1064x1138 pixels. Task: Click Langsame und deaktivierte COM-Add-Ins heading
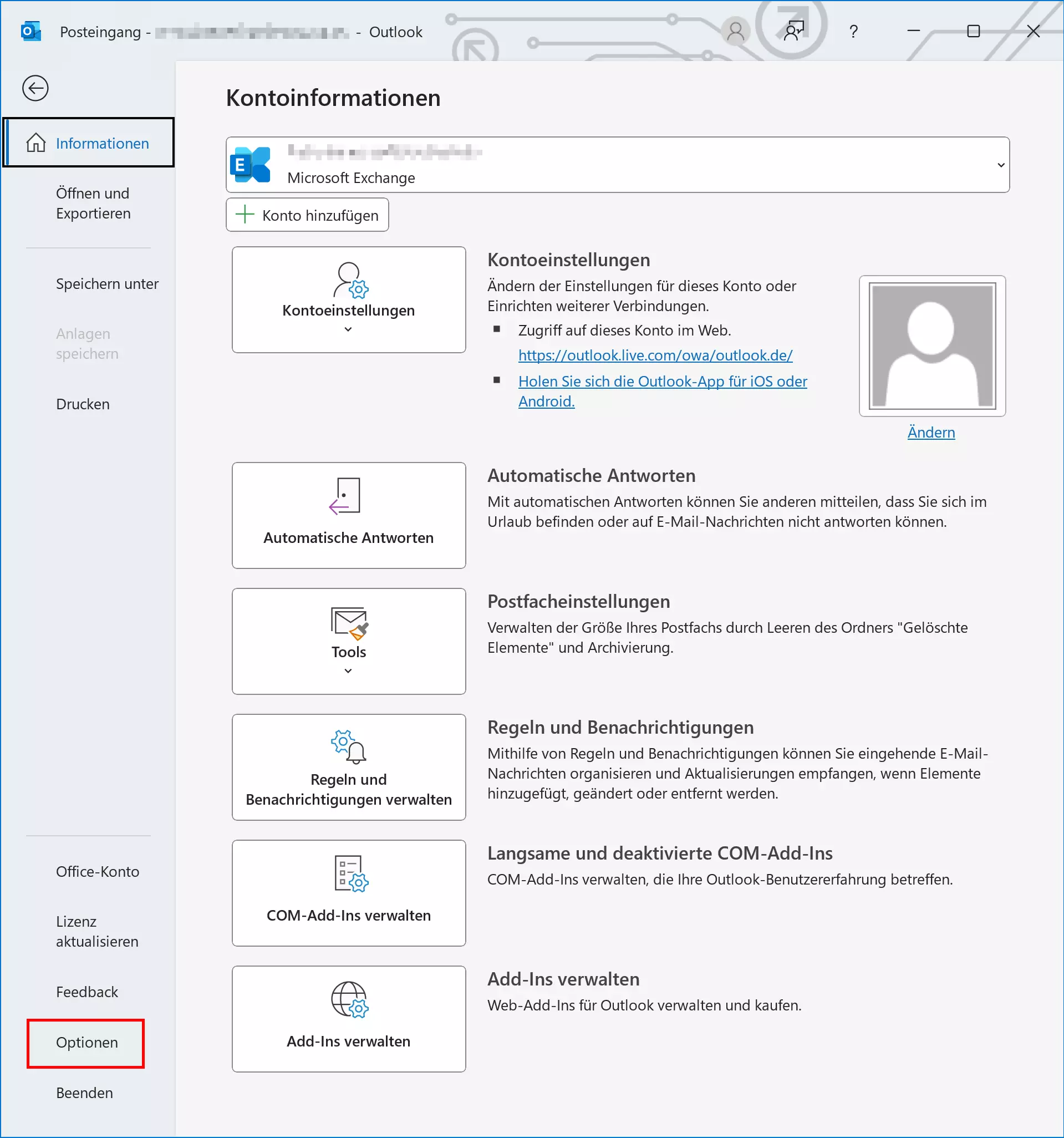[x=660, y=853]
